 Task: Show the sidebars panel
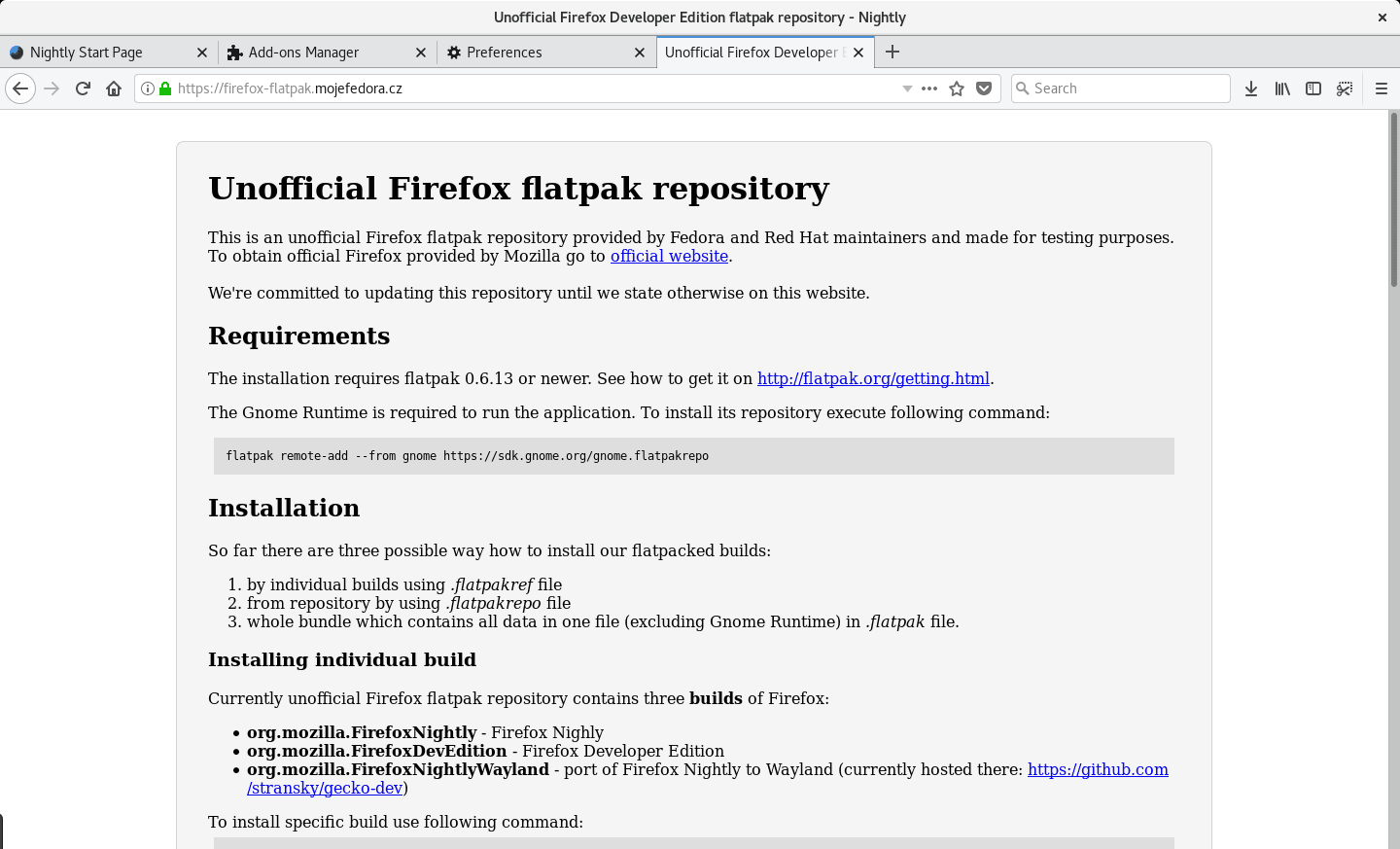pyautogui.click(x=1313, y=88)
